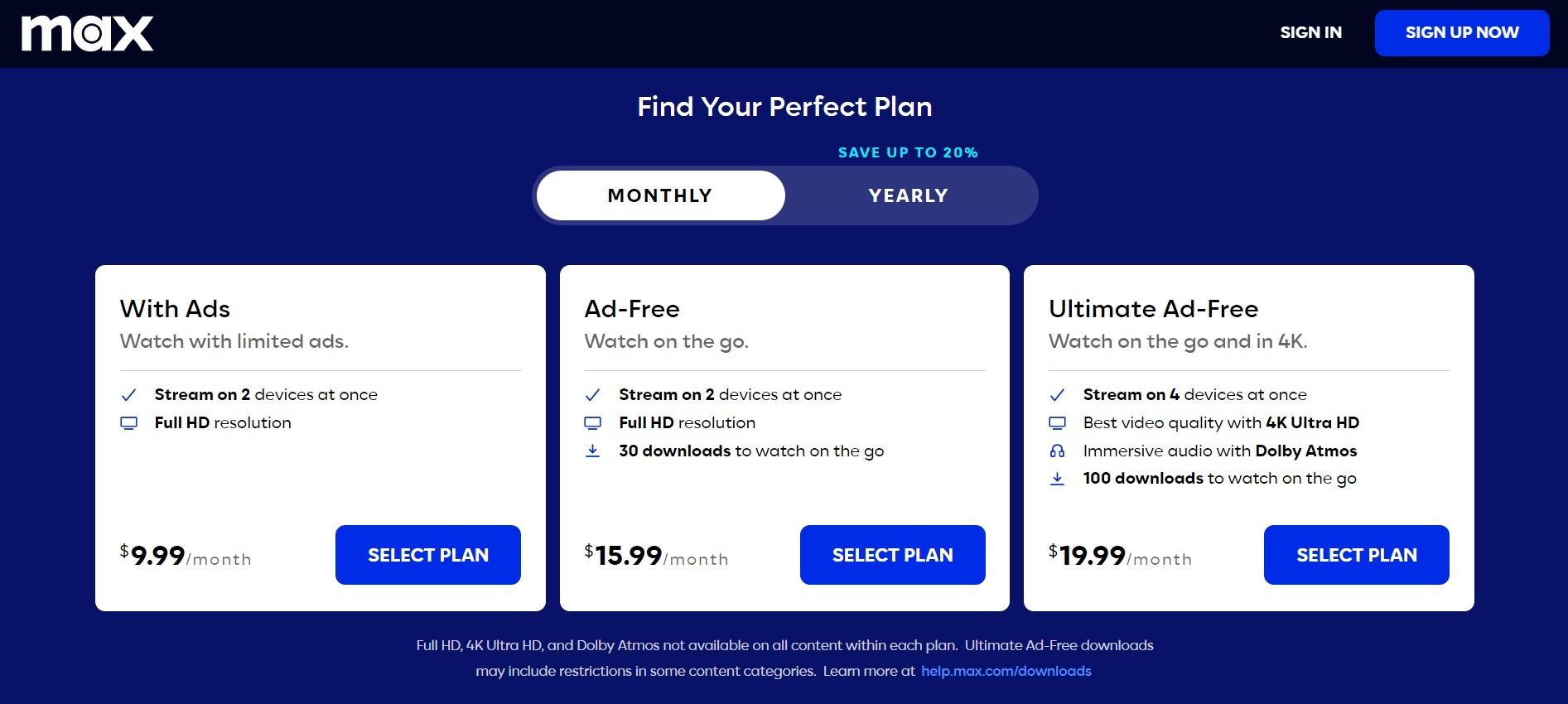Click the Ultimate Ad-Free plan title

click(x=1153, y=309)
